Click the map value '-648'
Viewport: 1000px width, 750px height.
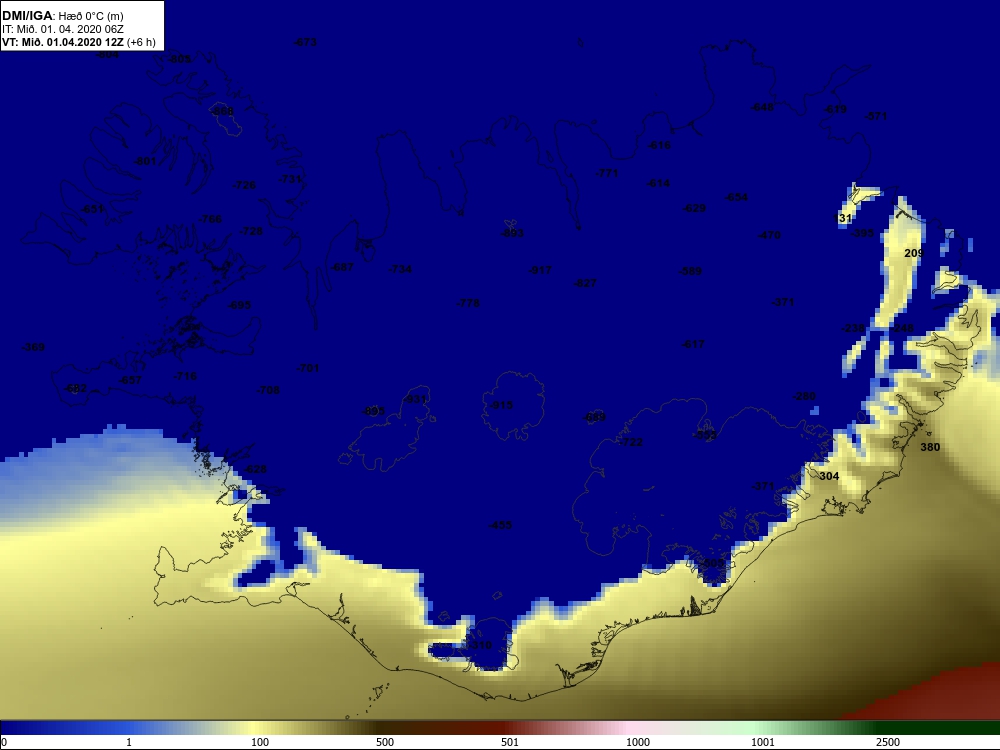[x=763, y=107]
